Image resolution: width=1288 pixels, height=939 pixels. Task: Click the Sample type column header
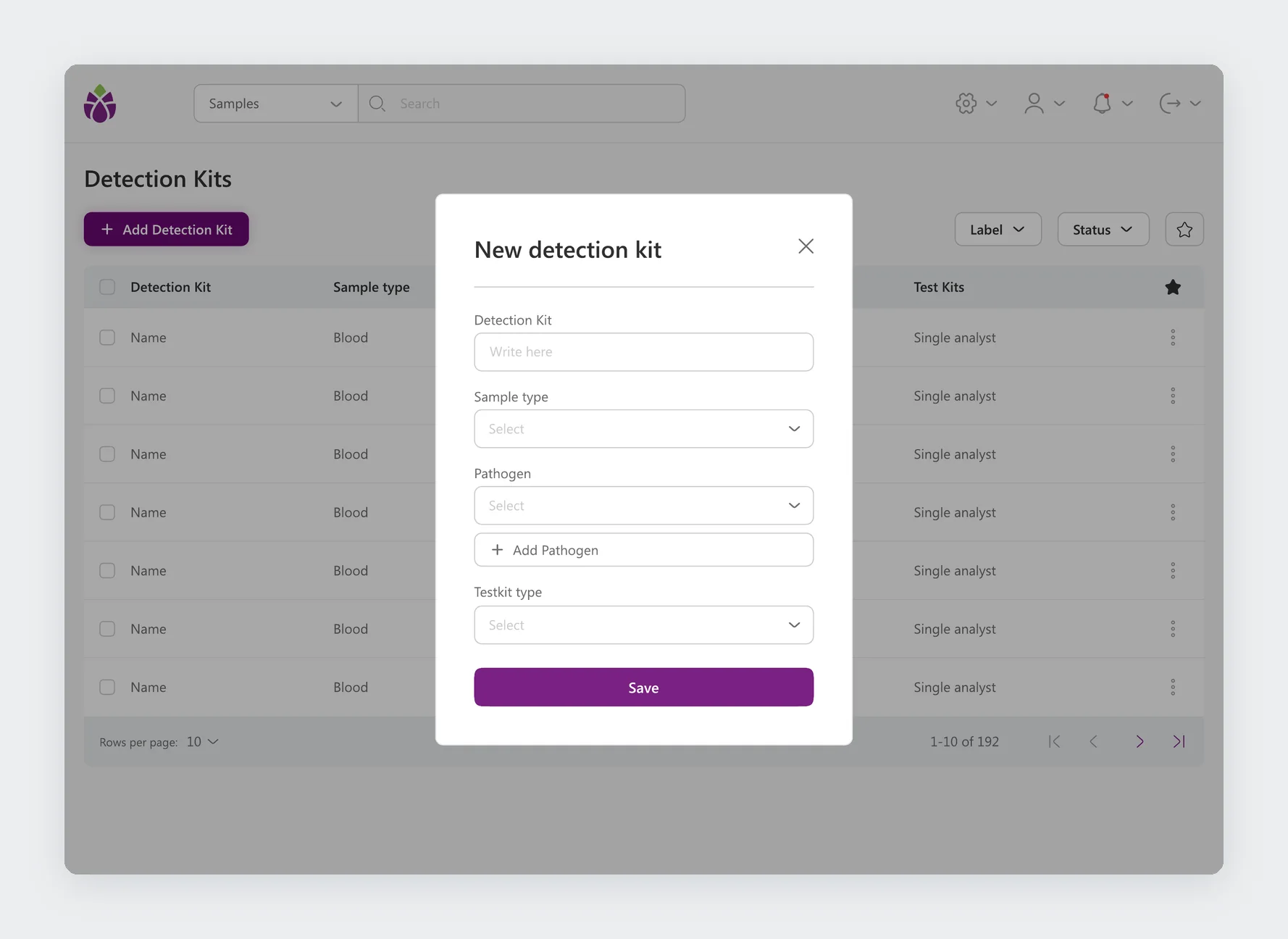372,287
